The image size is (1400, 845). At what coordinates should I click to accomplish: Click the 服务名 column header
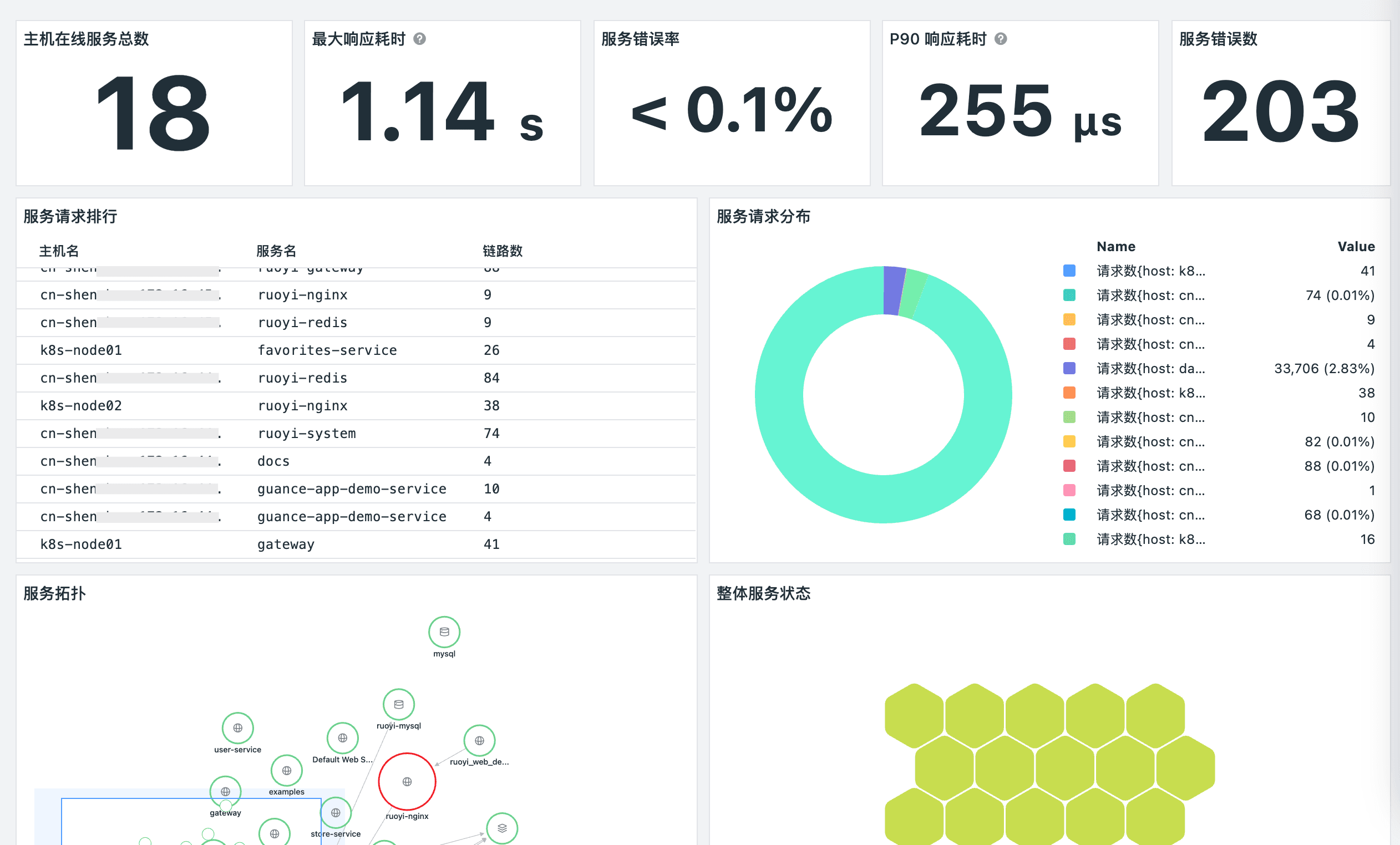[276, 251]
